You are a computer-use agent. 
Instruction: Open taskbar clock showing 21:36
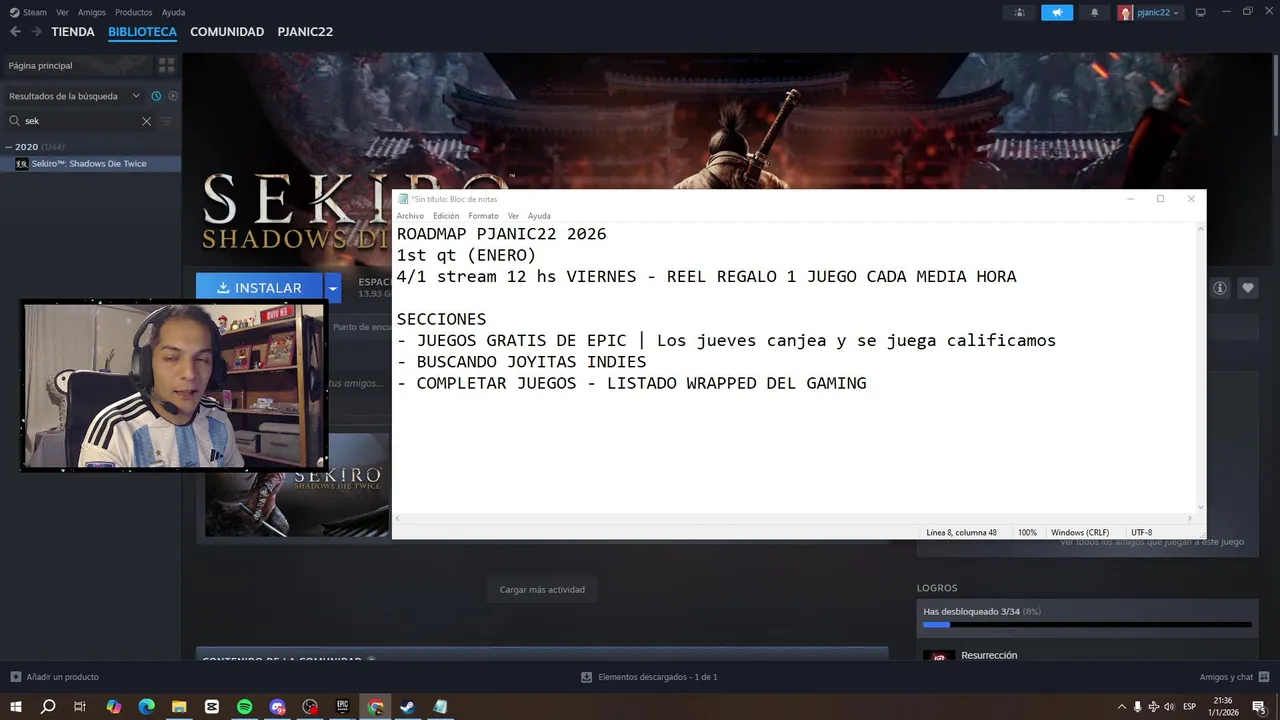coord(1223,706)
